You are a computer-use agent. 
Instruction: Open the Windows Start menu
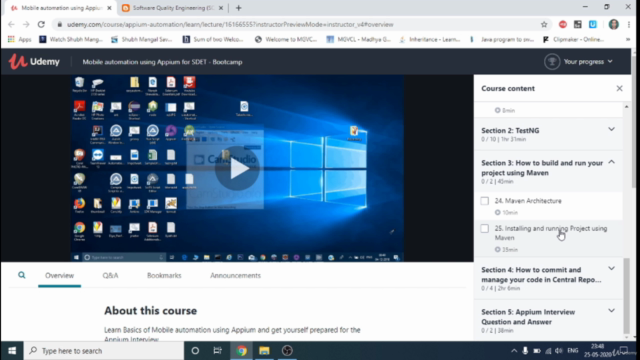[x=12, y=351]
